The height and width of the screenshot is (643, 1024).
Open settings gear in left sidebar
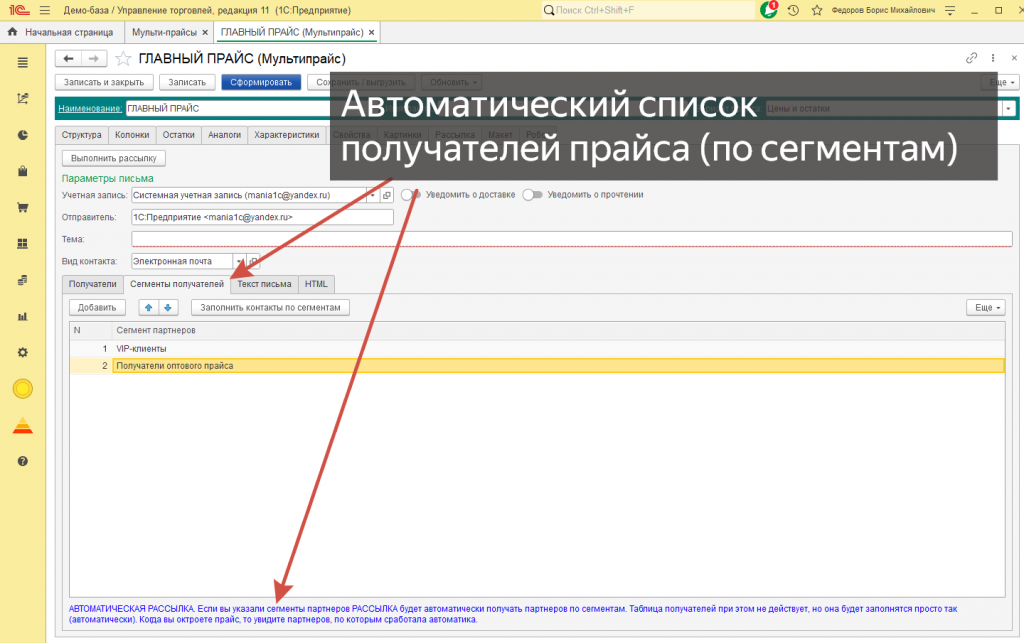pos(23,353)
